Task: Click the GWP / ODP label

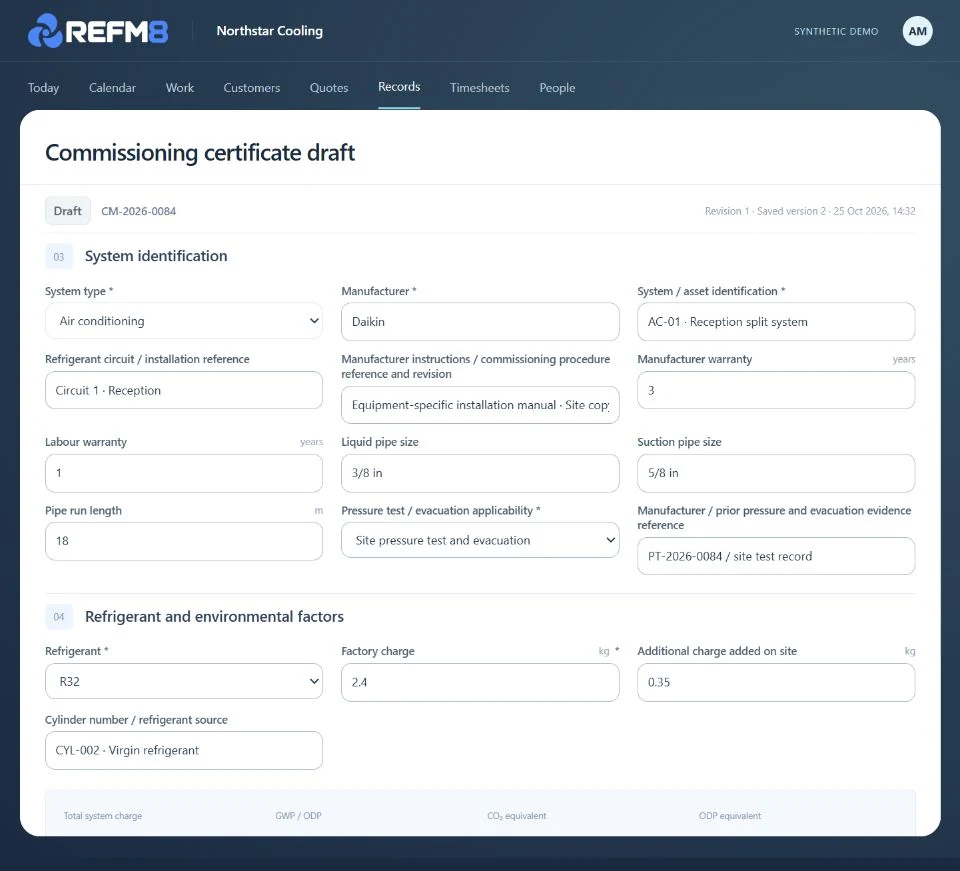Action: [x=298, y=815]
